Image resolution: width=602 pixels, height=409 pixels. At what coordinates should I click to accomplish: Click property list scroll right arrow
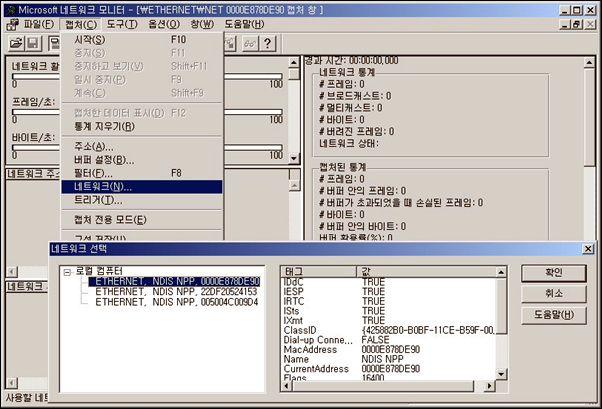pyautogui.click(x=489, y=386)
